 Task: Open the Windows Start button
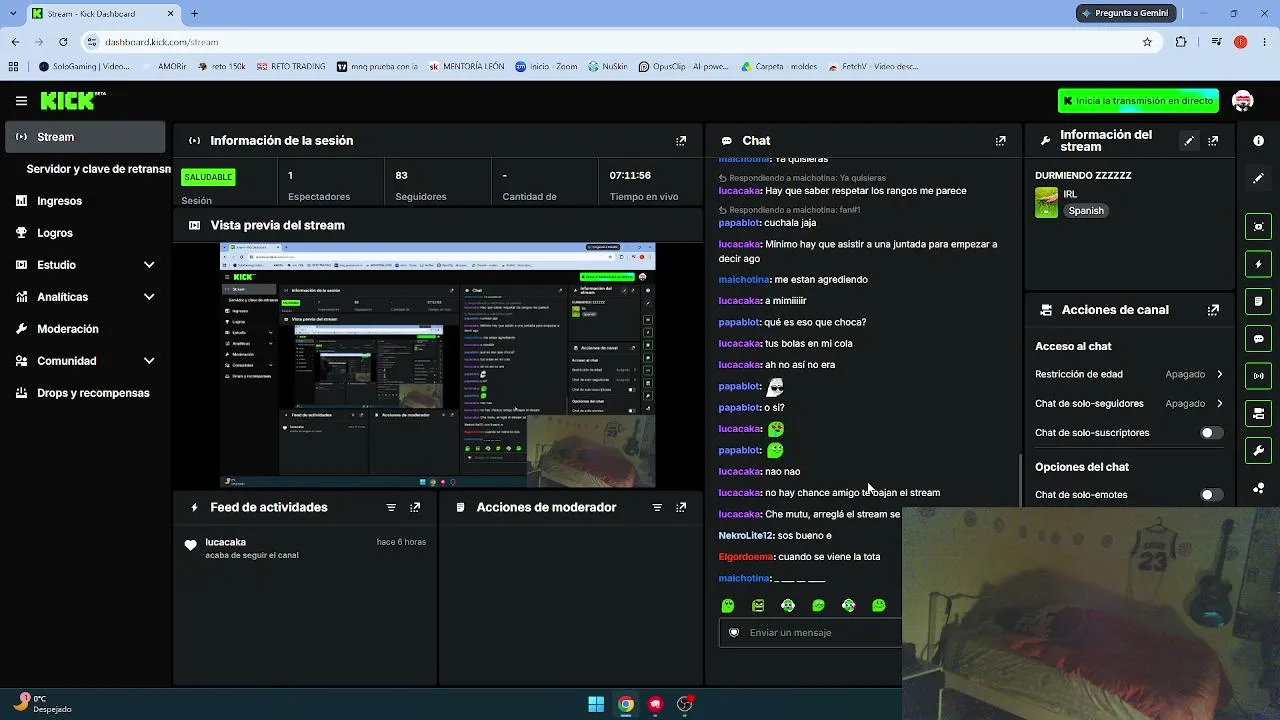pos(596,704)
